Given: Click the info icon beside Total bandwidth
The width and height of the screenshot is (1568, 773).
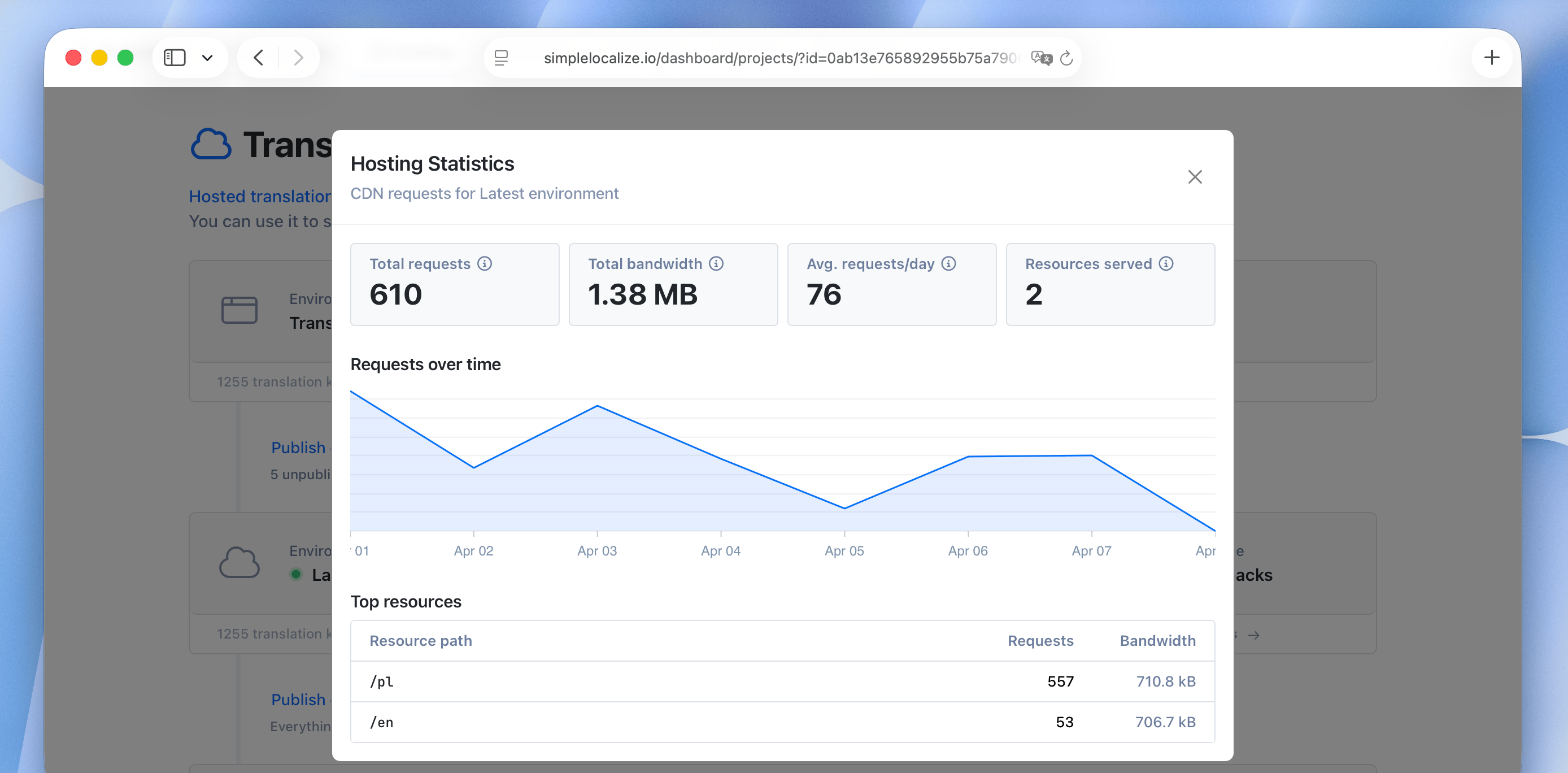Looking at the screenshot, I should (716, 263).
